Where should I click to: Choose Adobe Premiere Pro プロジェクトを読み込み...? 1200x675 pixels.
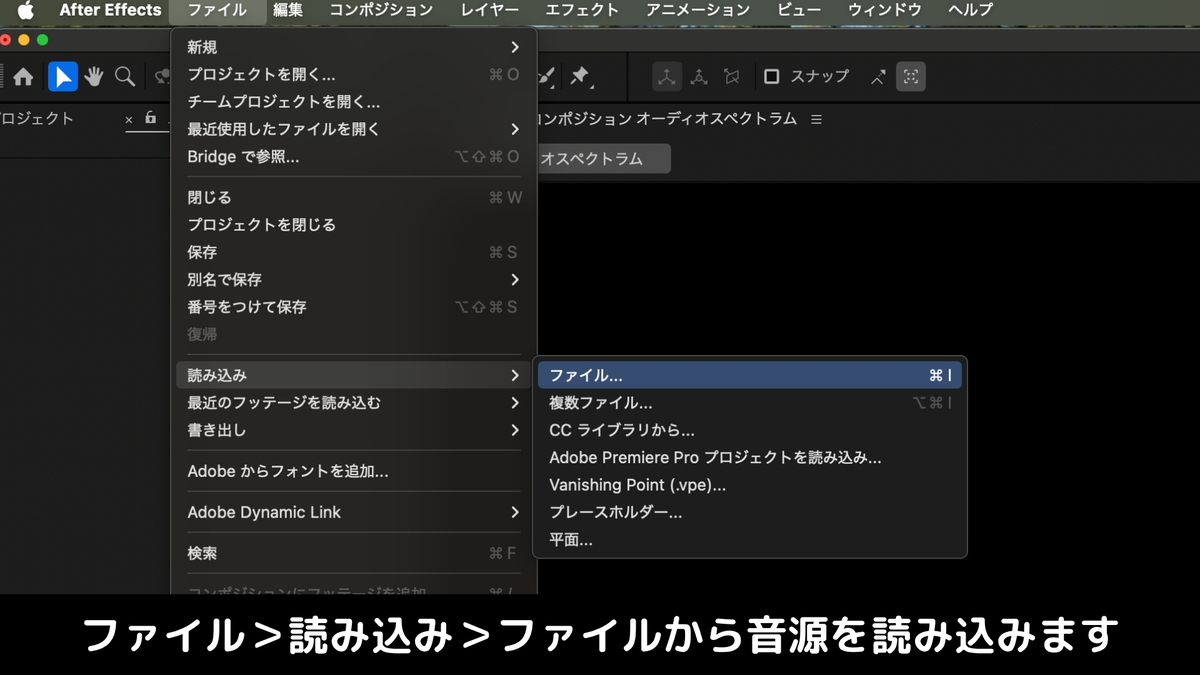pyautogui.click(x=750, y=458)
